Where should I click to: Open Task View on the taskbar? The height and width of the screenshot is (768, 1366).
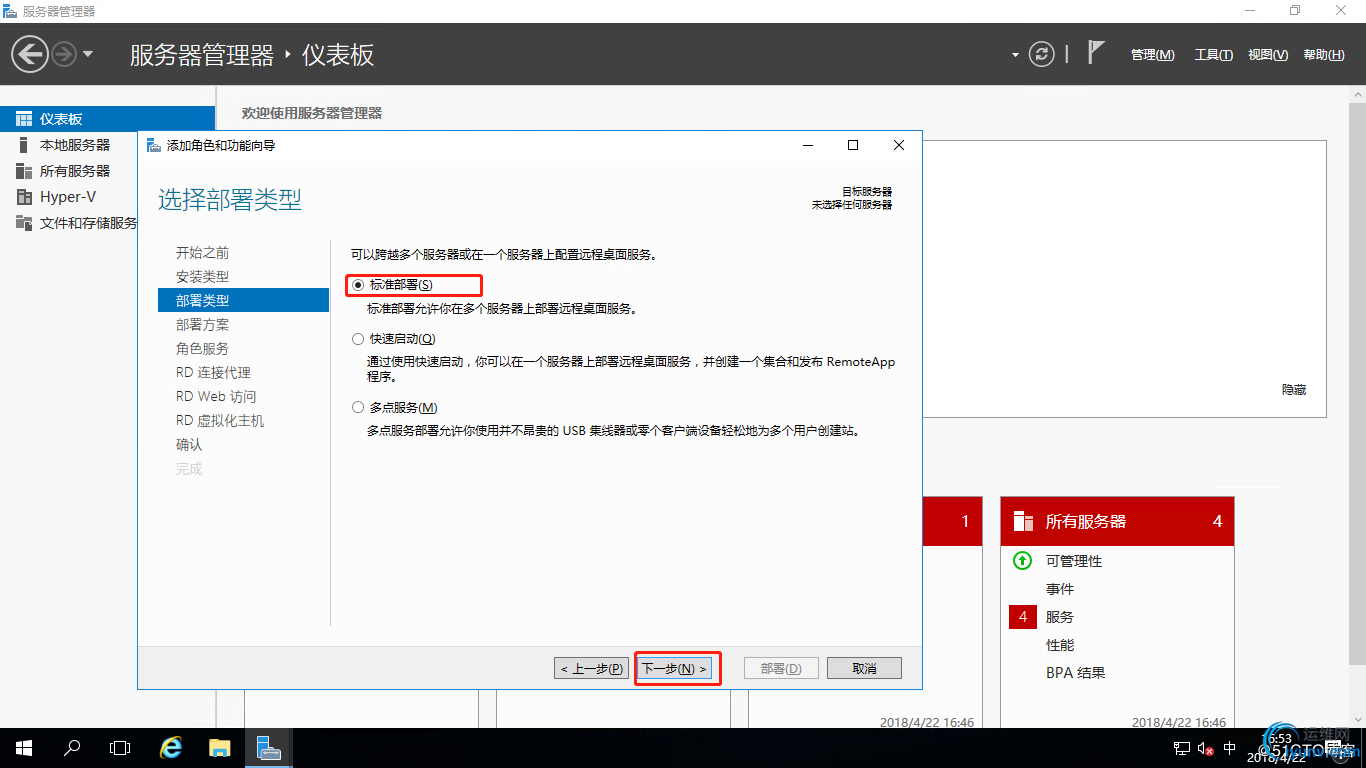point(120,748)
